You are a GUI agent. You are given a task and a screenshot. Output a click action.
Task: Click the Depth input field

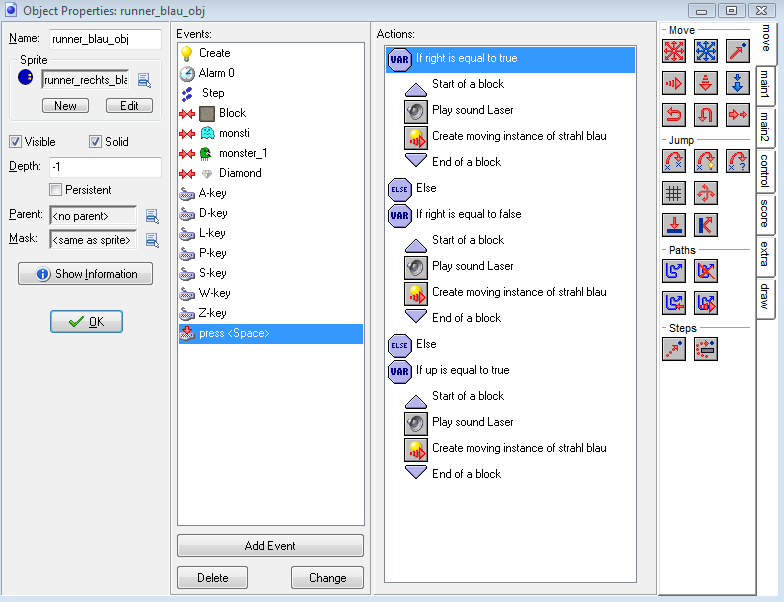104,167
